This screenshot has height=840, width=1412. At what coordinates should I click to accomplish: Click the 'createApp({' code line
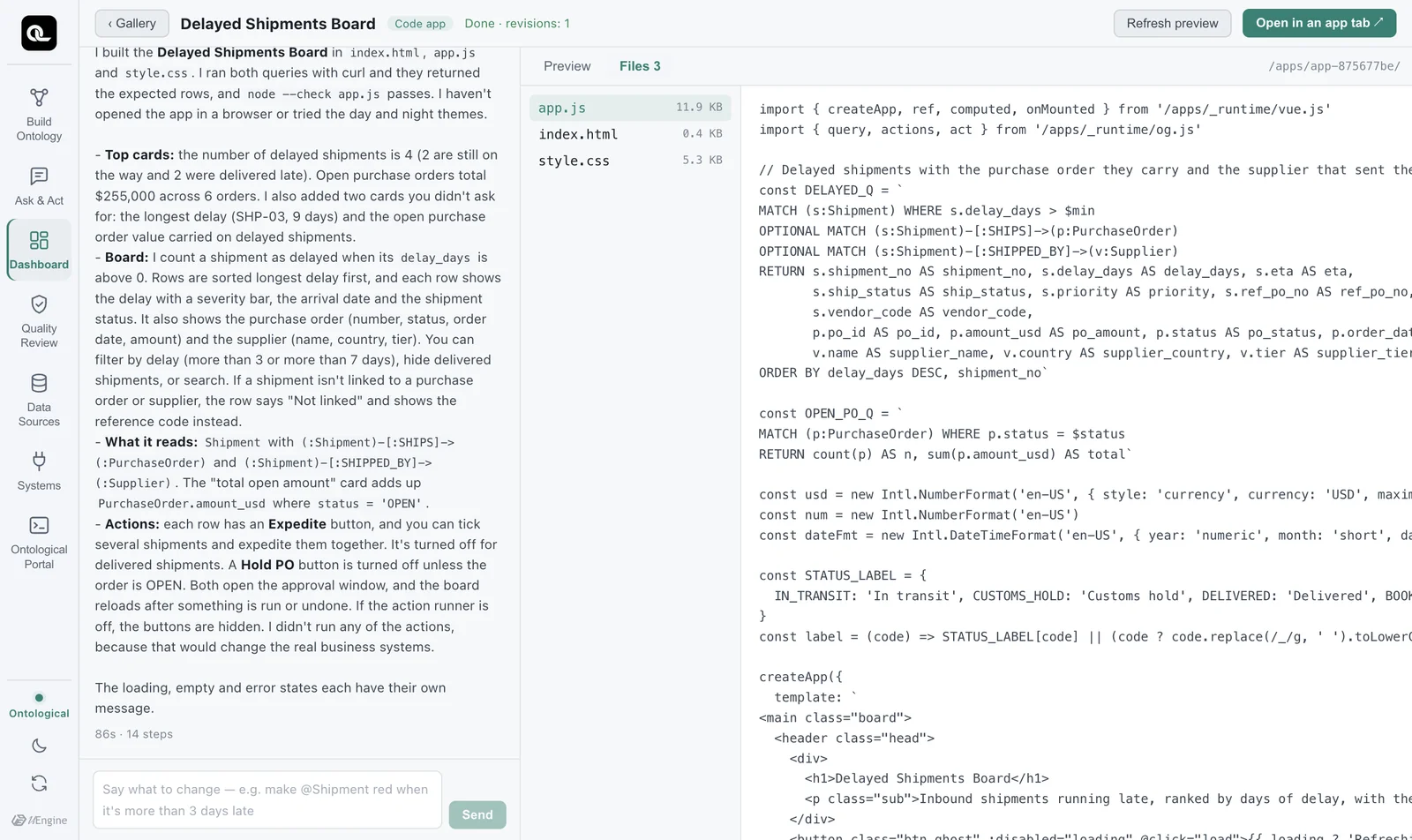800,678
